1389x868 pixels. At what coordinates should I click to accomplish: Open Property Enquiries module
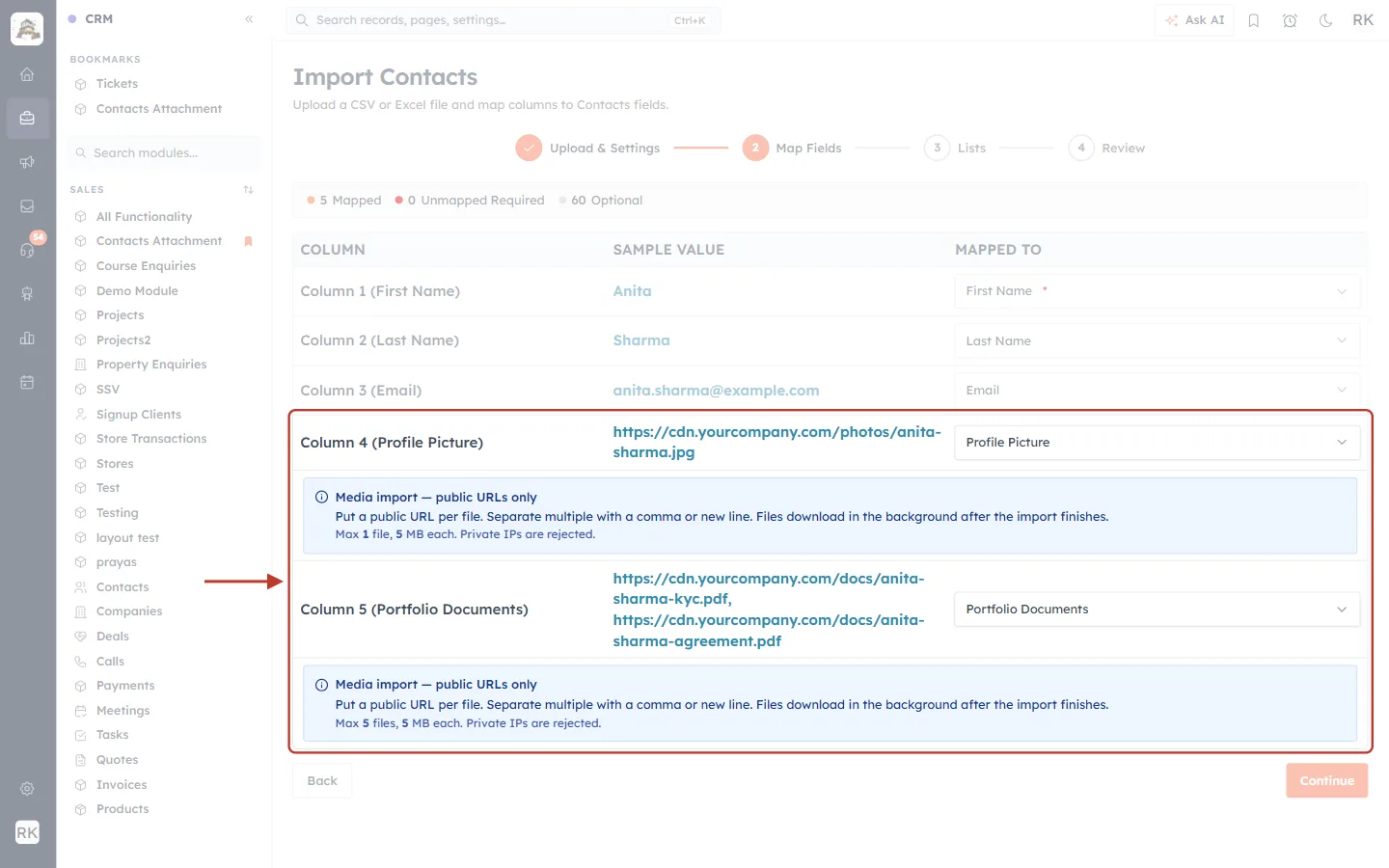pos(151,365)
